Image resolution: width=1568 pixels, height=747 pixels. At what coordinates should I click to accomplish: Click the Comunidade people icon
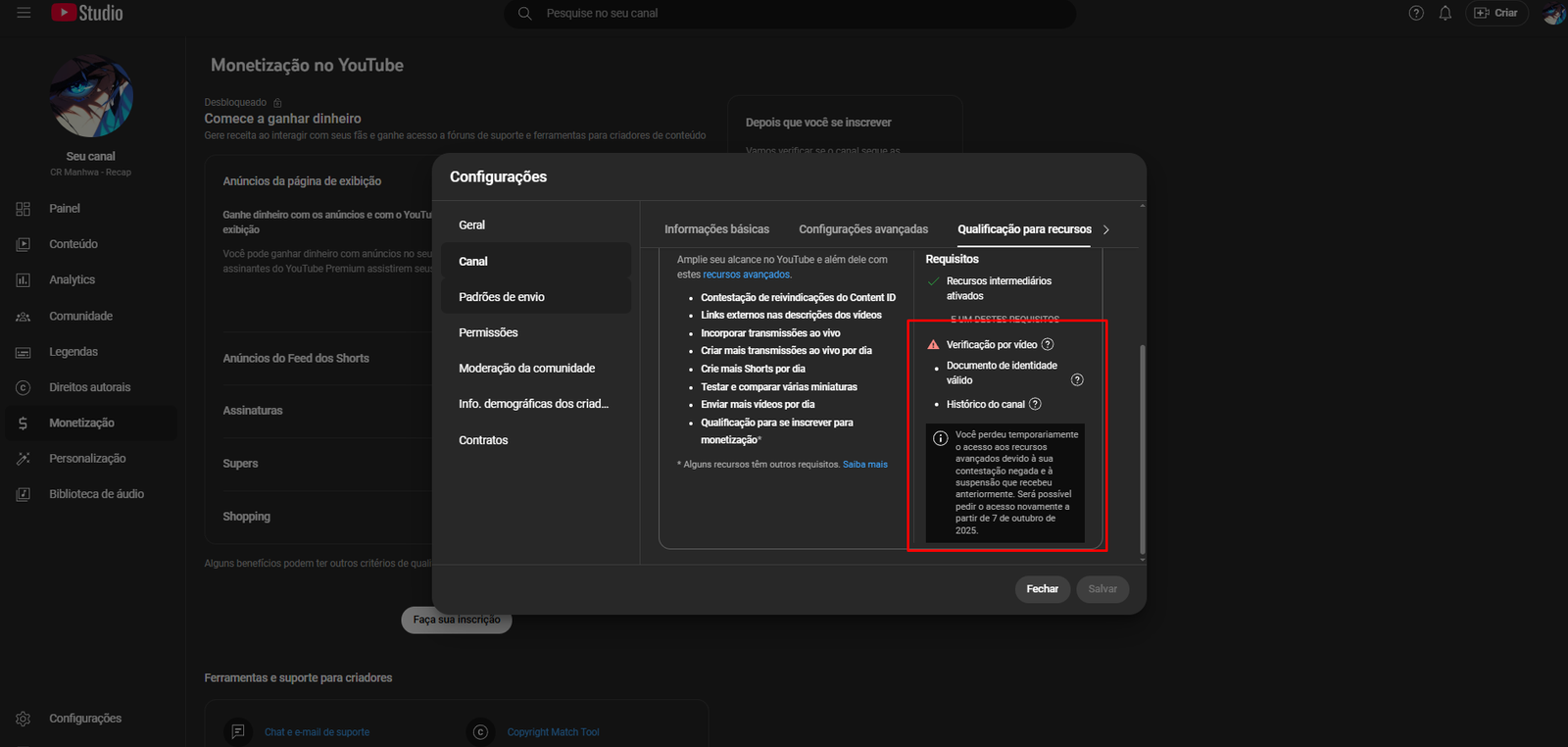pos(24,316)
